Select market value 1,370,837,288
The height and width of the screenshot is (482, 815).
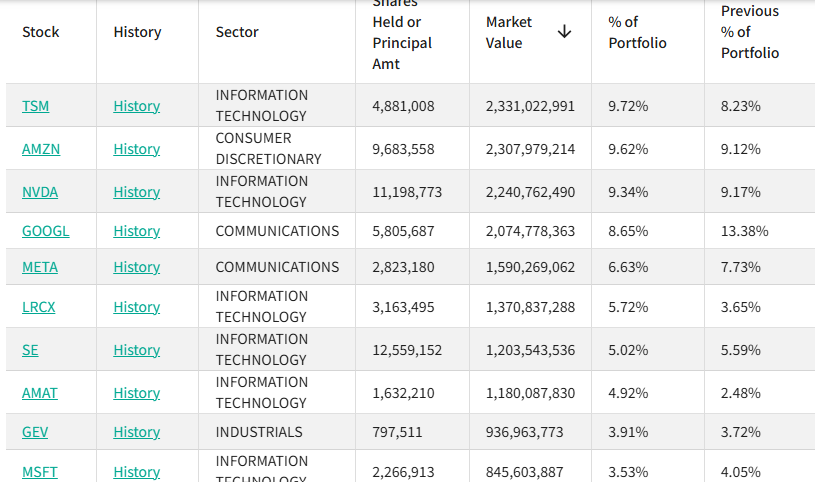530,307
